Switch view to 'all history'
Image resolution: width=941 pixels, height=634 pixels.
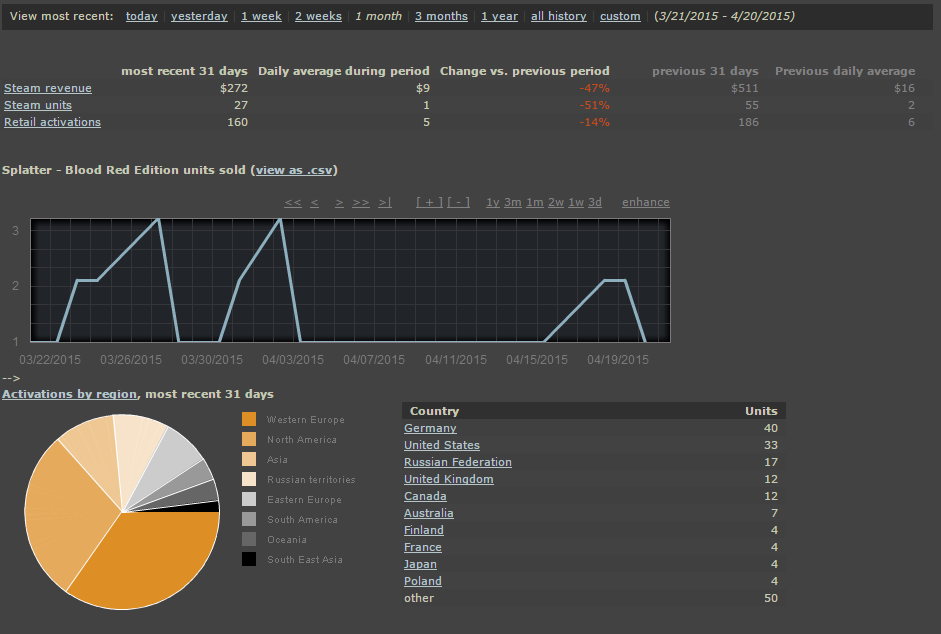click(x=559, y=16)
